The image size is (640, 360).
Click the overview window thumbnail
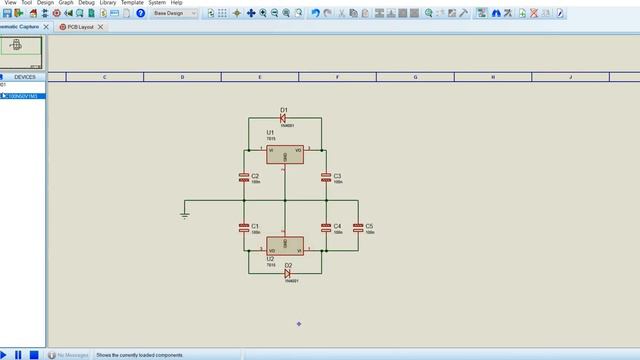point(21,52)
